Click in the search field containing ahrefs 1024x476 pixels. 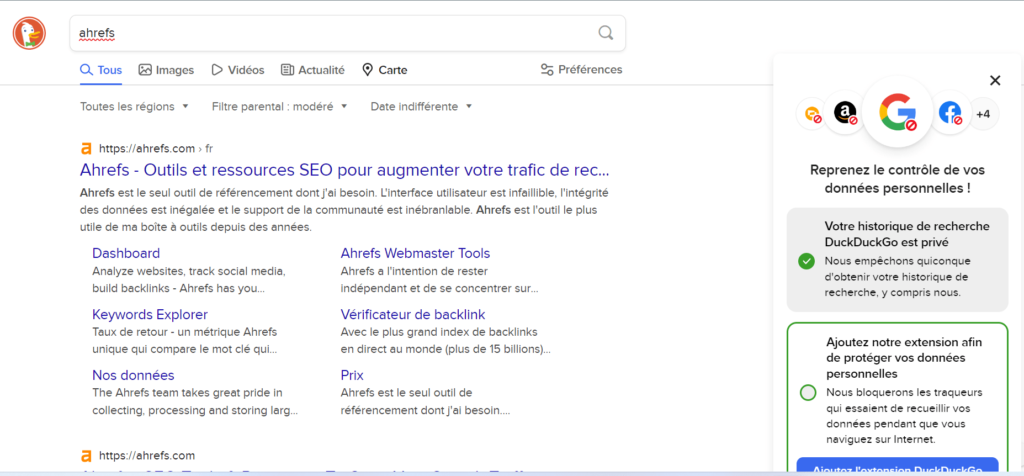coord(330,33)
